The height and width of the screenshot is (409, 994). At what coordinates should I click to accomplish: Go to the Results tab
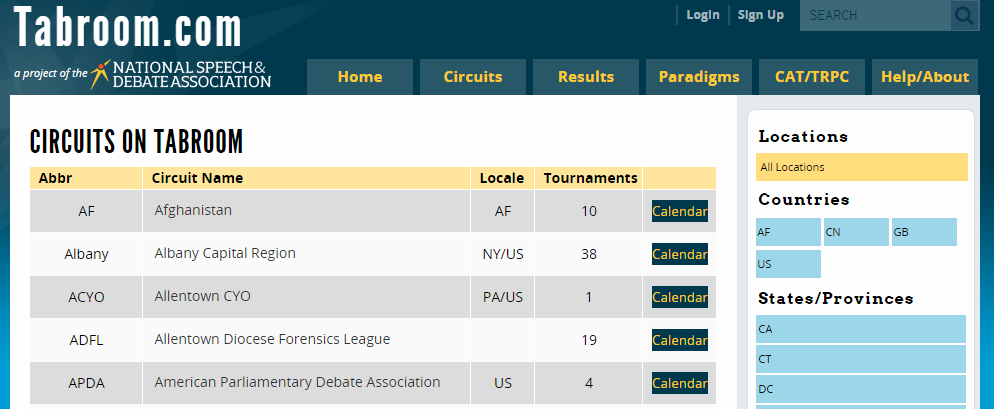point(586,77)
